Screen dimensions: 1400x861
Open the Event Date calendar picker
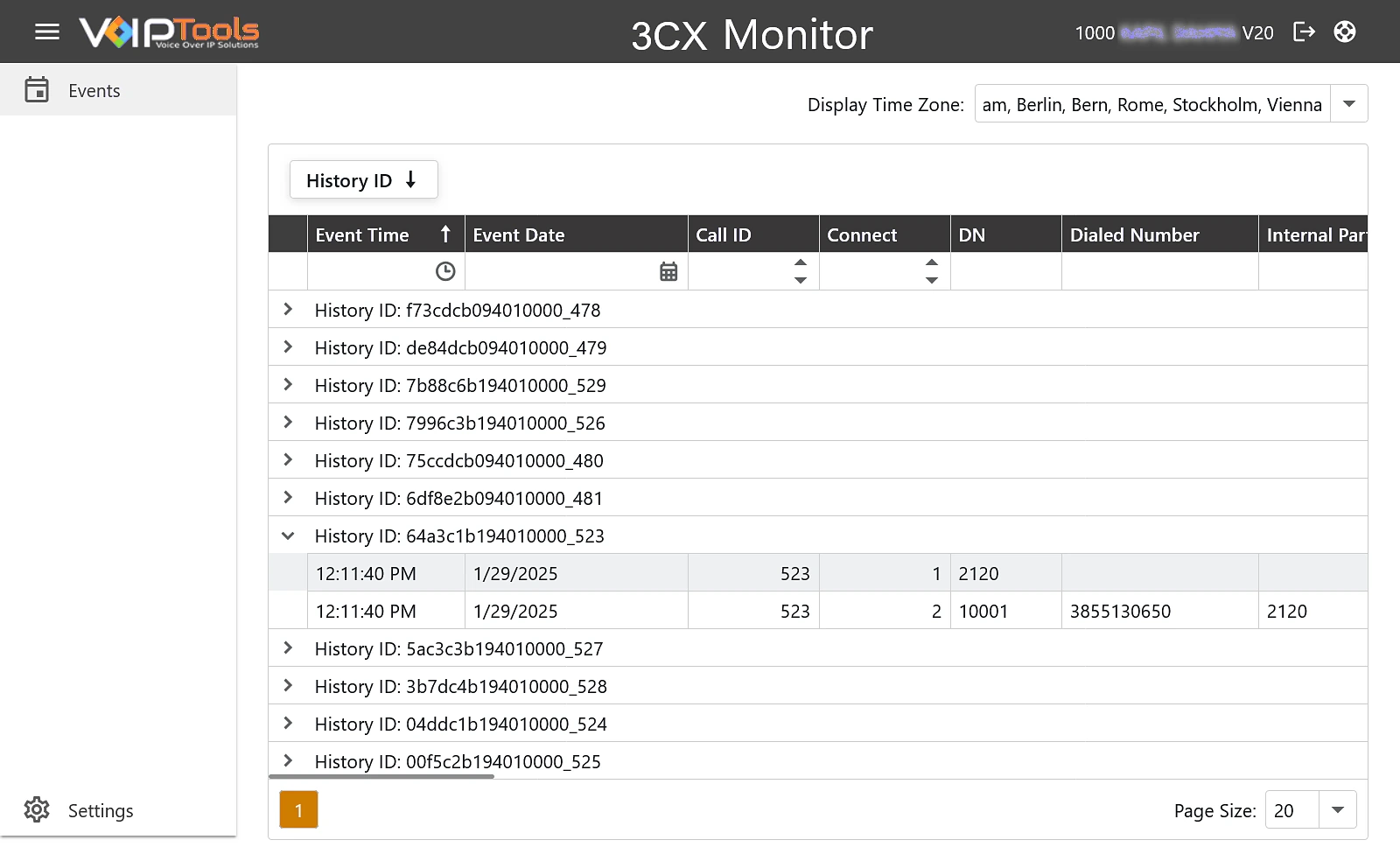click(668, 271)
